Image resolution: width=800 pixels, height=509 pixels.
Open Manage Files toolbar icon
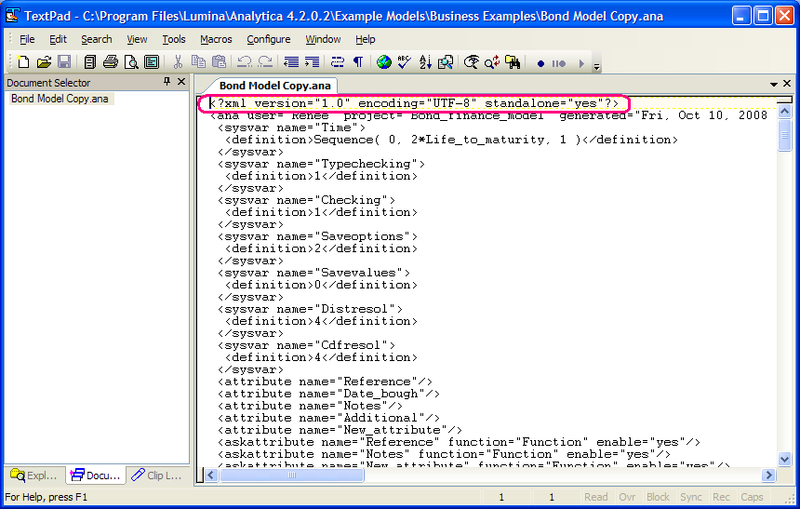[x=90, y=62]
